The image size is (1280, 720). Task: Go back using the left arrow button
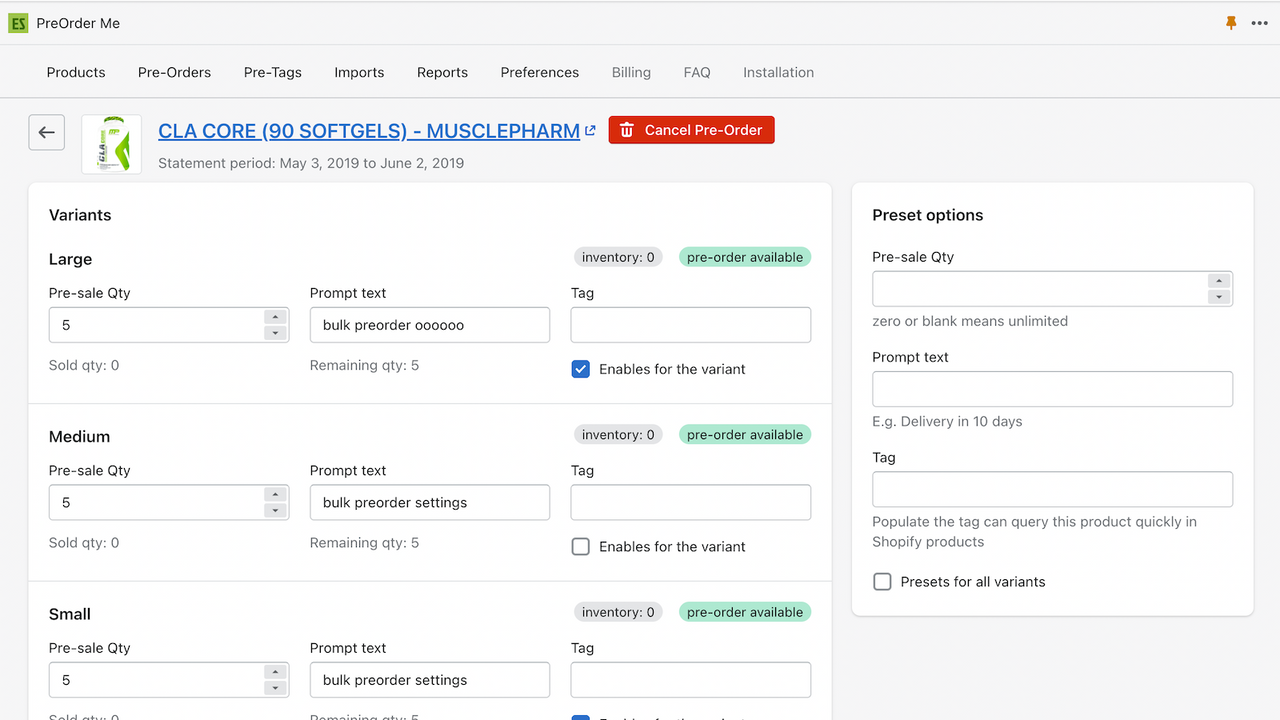coord(47,132)
